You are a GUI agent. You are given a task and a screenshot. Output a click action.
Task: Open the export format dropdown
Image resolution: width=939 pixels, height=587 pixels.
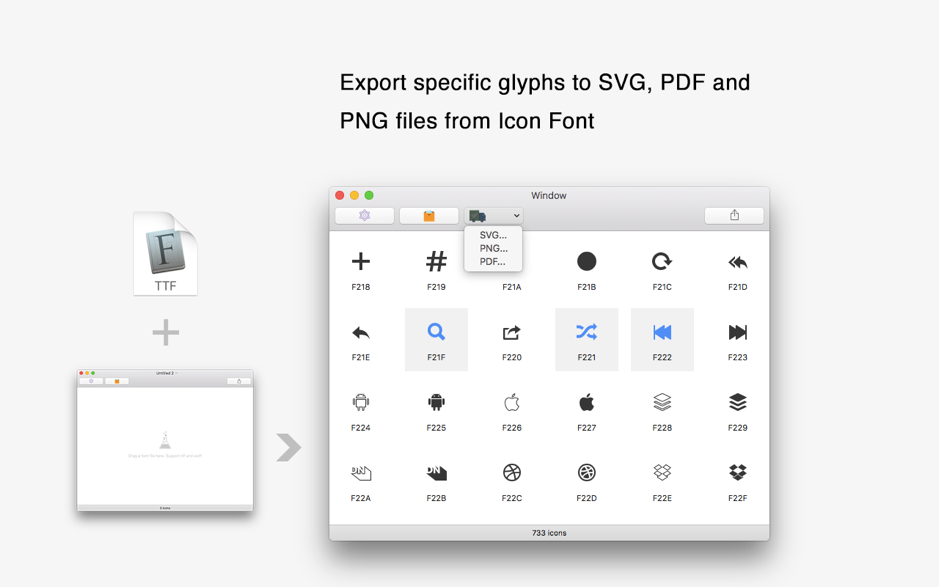(516, 215)
